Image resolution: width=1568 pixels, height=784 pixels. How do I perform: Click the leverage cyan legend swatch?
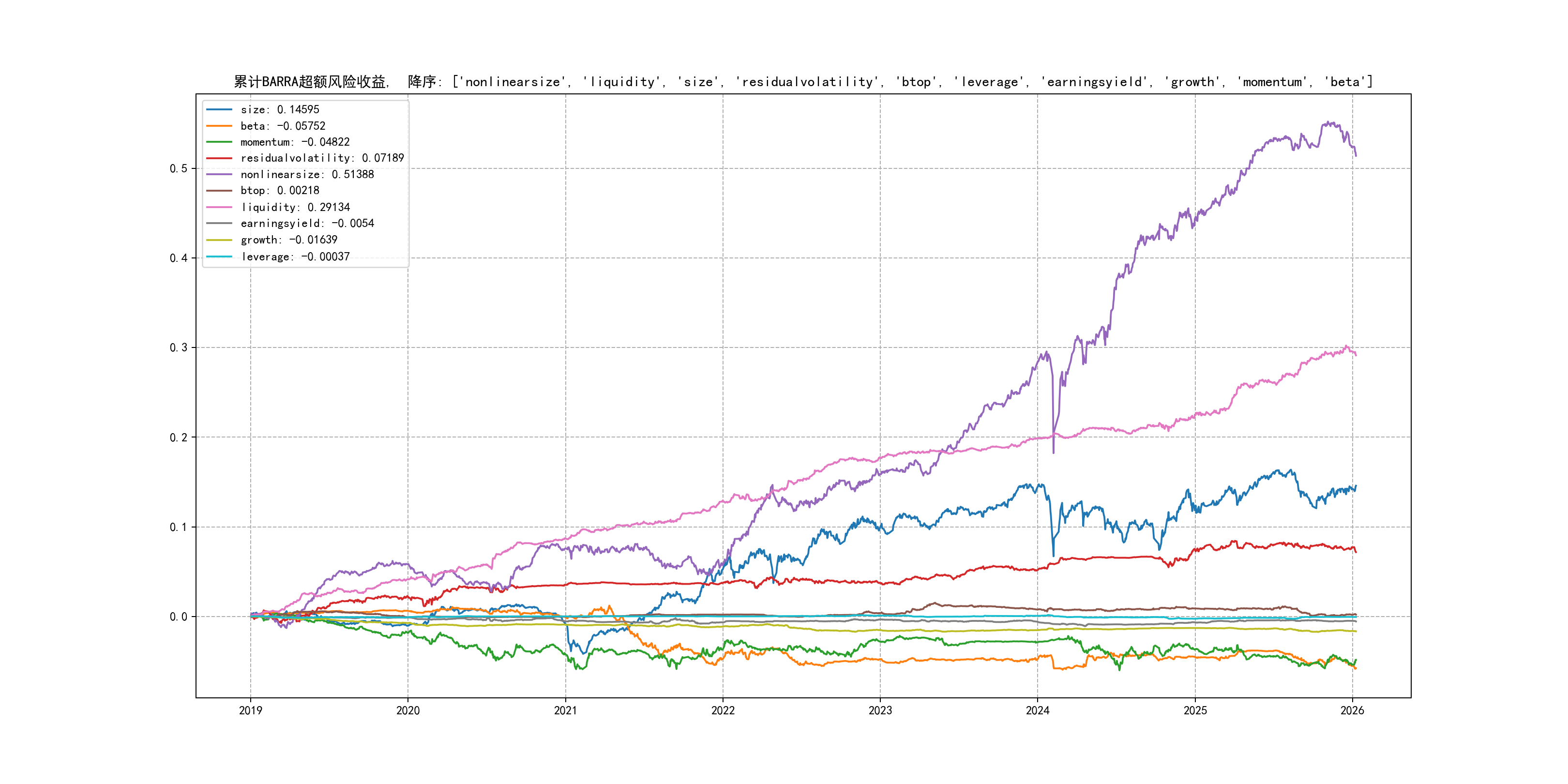(219, 257)
